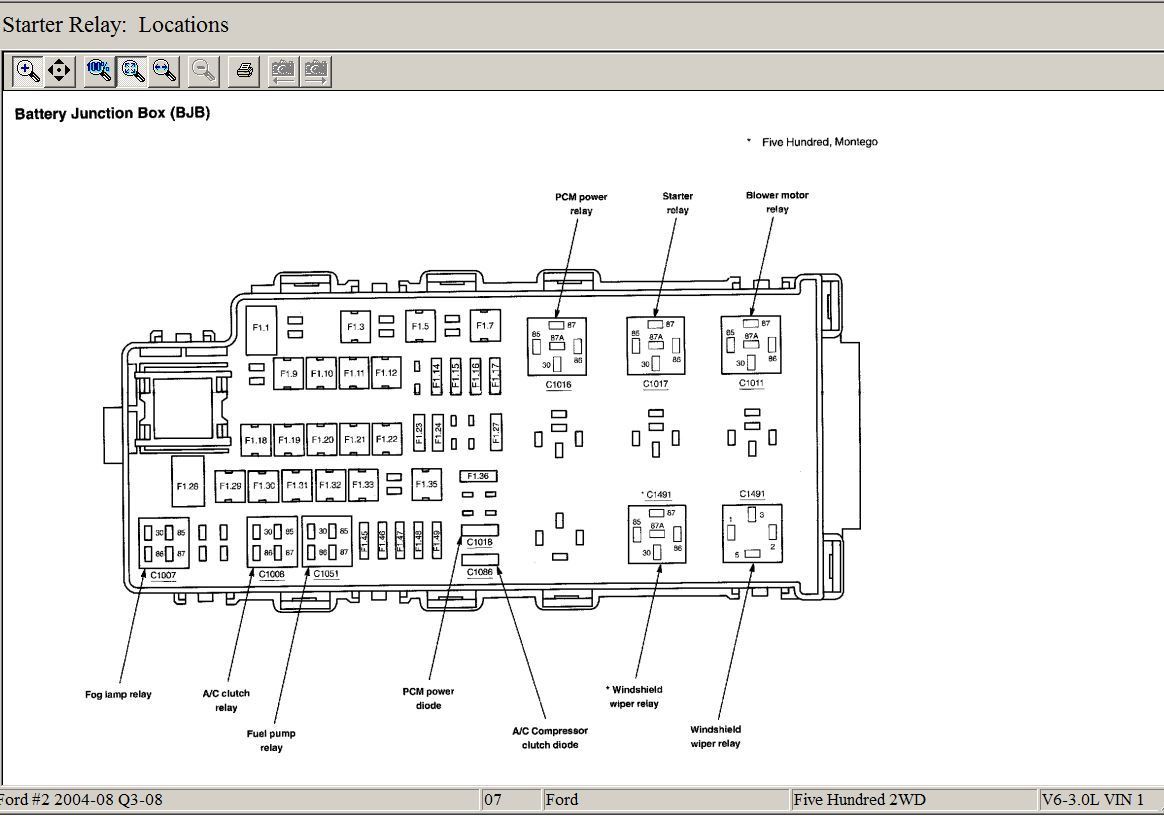Screen dimensions: 1164x816
Task: Go to next image with camera icon
Action: [316, 70]
